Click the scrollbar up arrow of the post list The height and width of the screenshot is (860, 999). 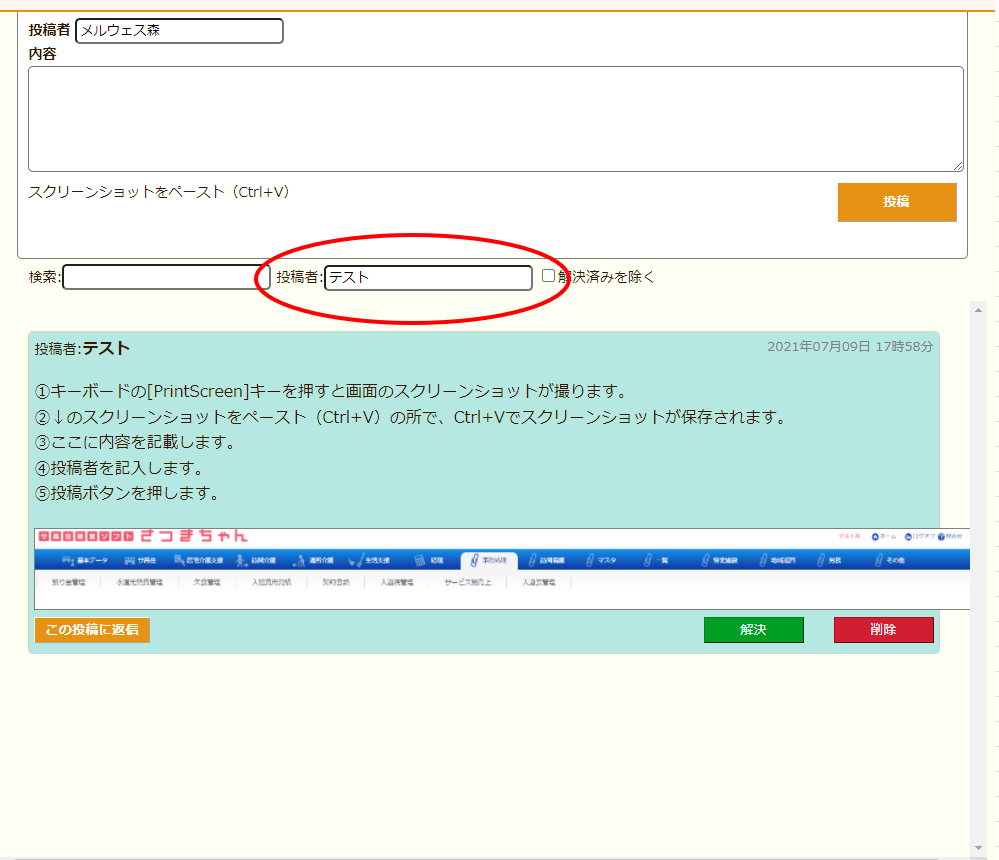pos(979,310)
